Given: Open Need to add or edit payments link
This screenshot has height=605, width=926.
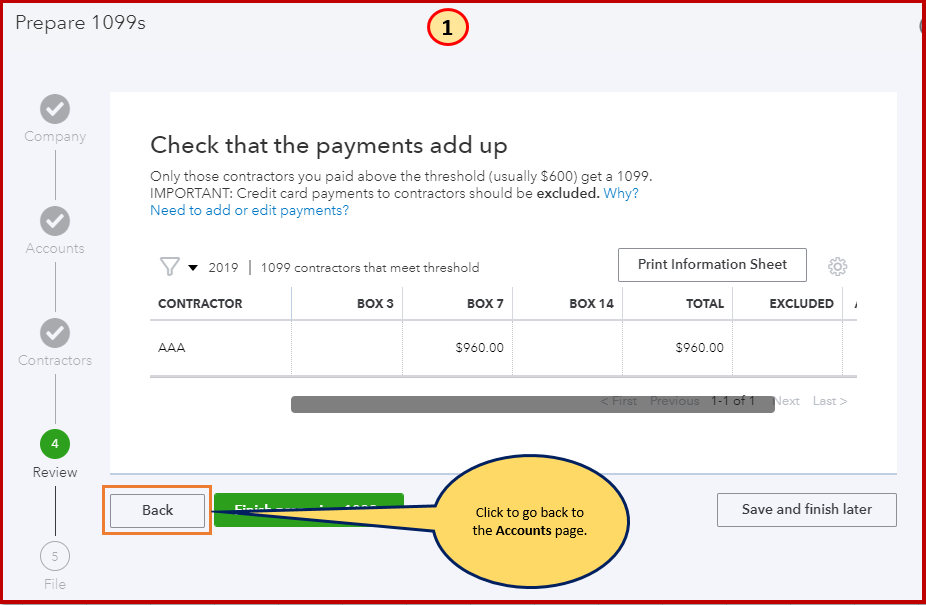Looking at the screenshot, I should [x=249, y=210].
